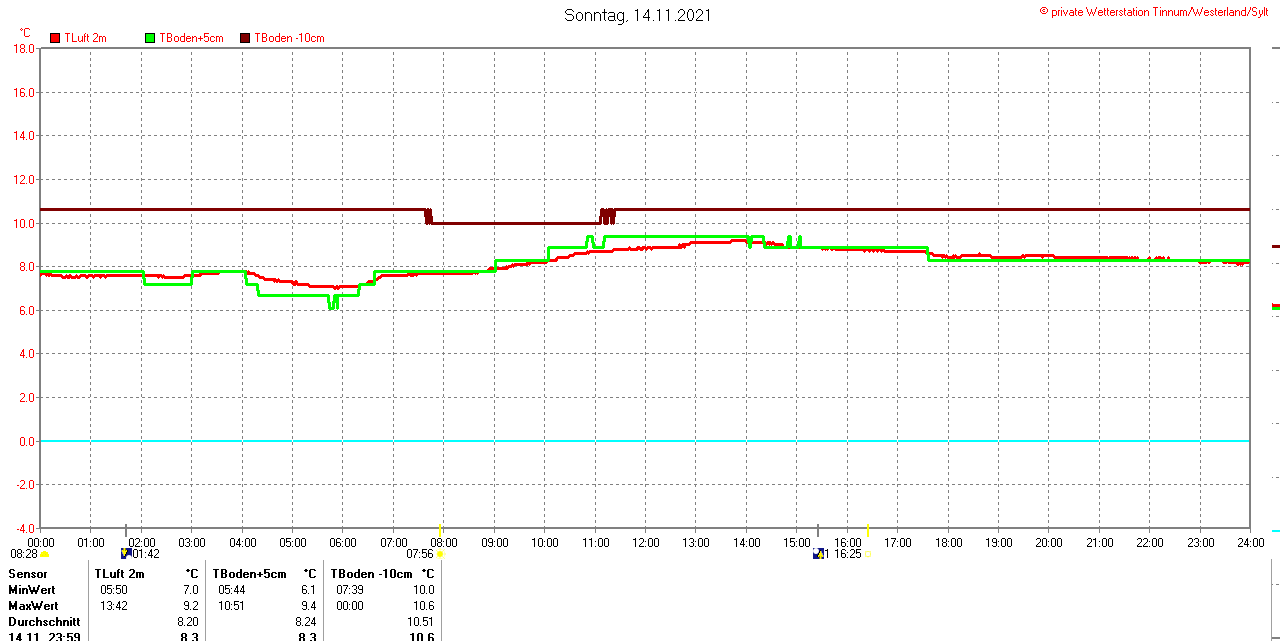Image resolution: width=1280 pixels, height=641 pixels.
Task: Click the green TBoden+5cm legend square
Action: click(150, 38)
